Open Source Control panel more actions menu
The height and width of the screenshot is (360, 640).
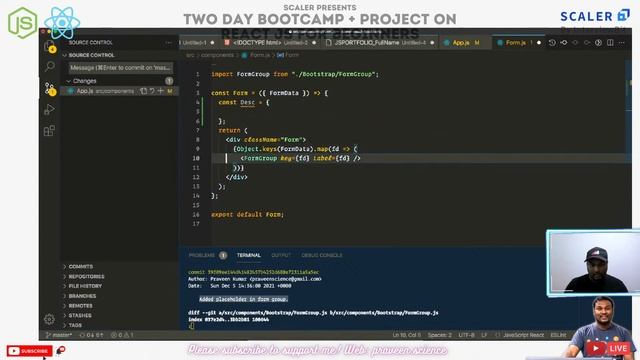click(x=169, y=42)
